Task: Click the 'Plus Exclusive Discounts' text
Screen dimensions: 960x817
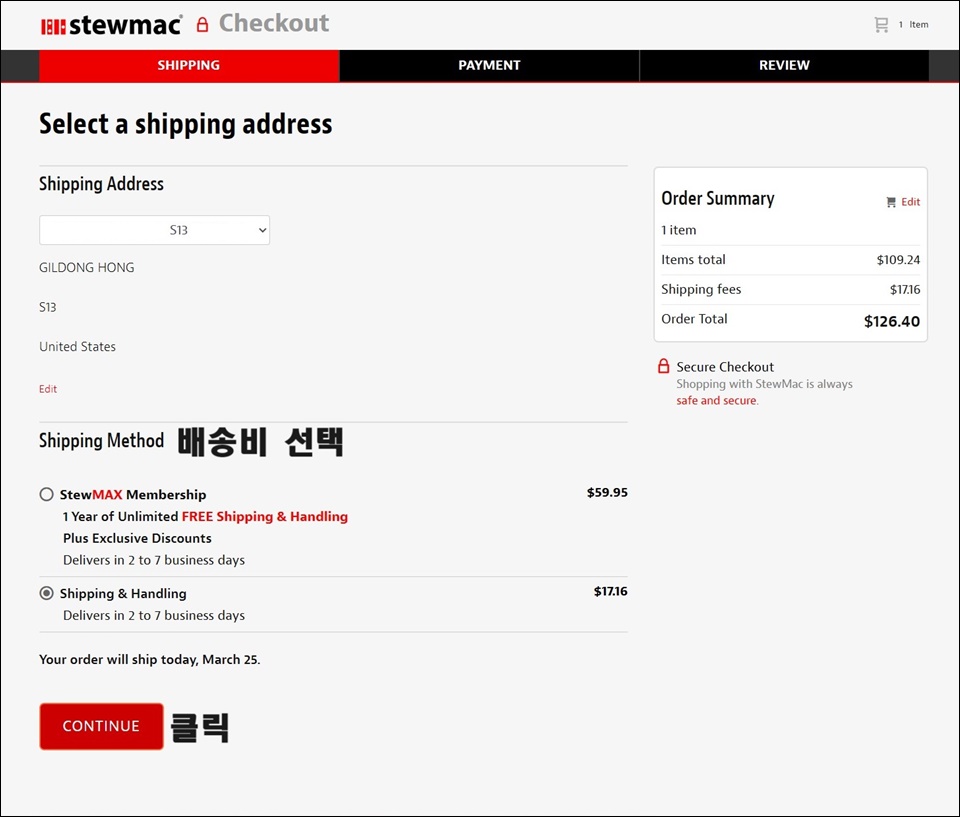Action: (x=137, y=538)
